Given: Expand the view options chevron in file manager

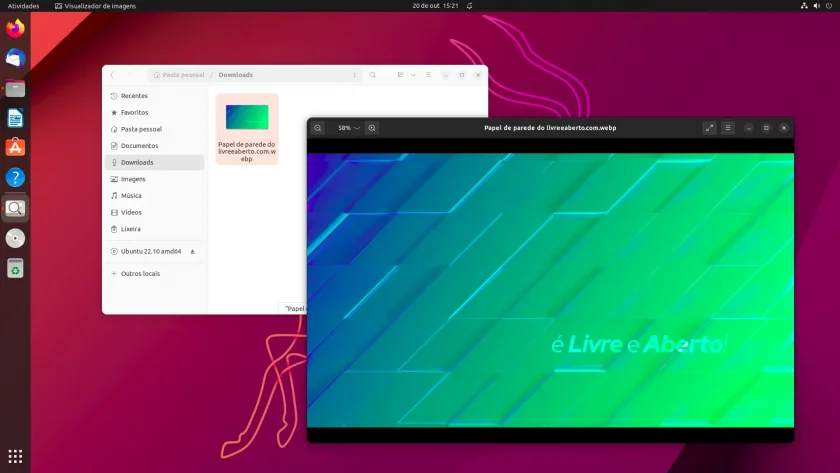Looking at the screenshot, I should tap(413, 75).
